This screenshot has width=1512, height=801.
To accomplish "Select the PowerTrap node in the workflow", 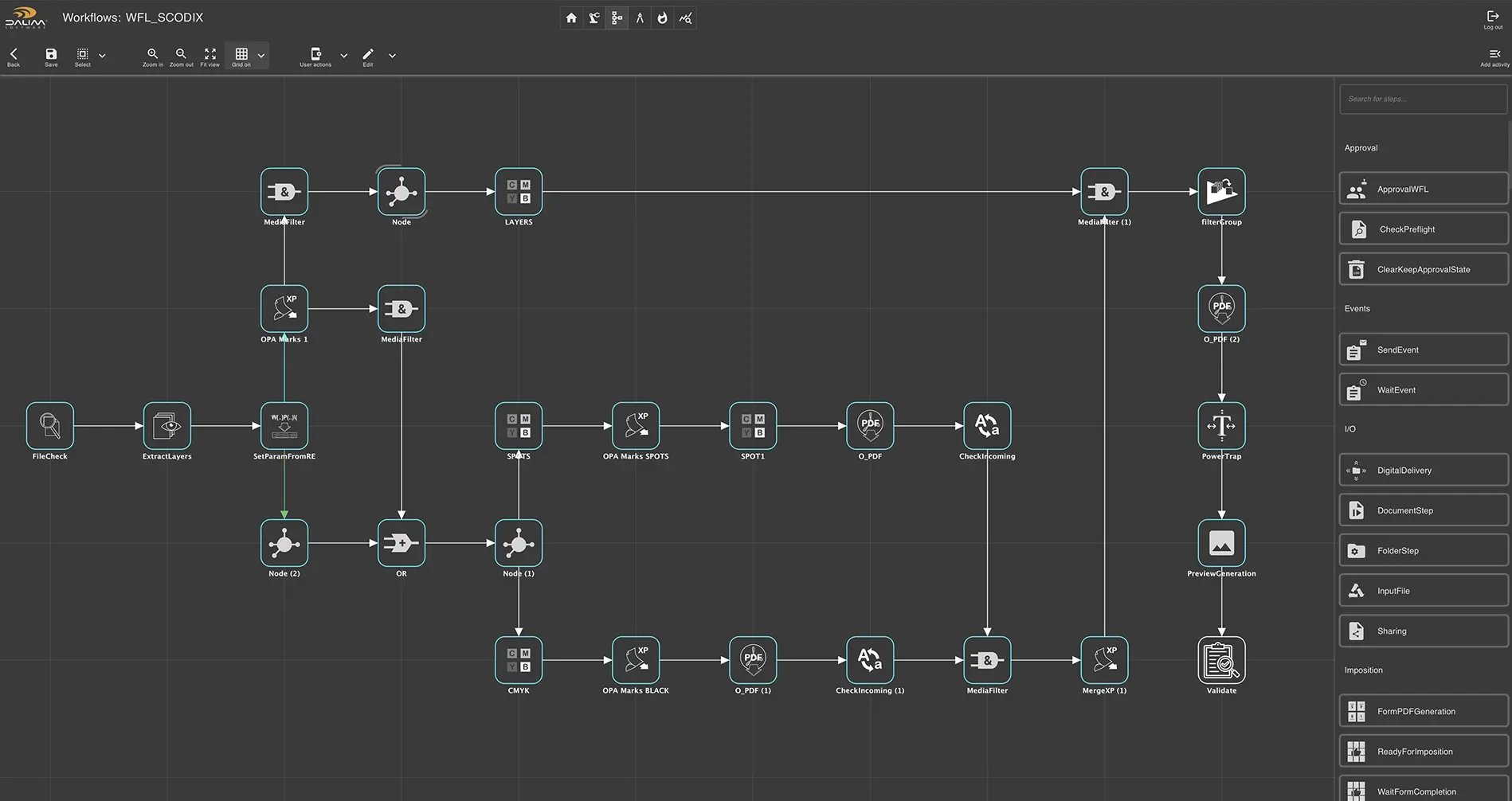I will point(1221,426).
